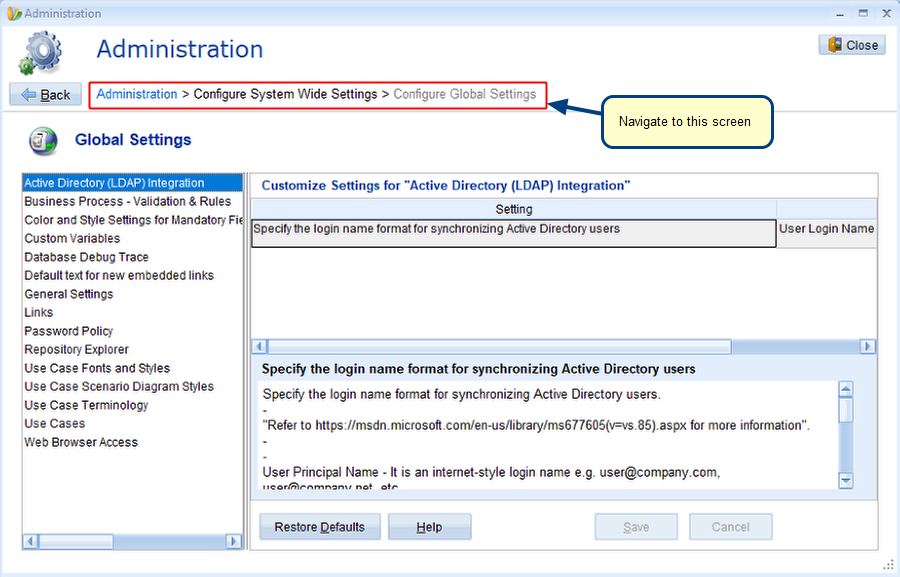Close the Administration window via Close button
This screenshot has width=900, height=577.
point(851,45)
